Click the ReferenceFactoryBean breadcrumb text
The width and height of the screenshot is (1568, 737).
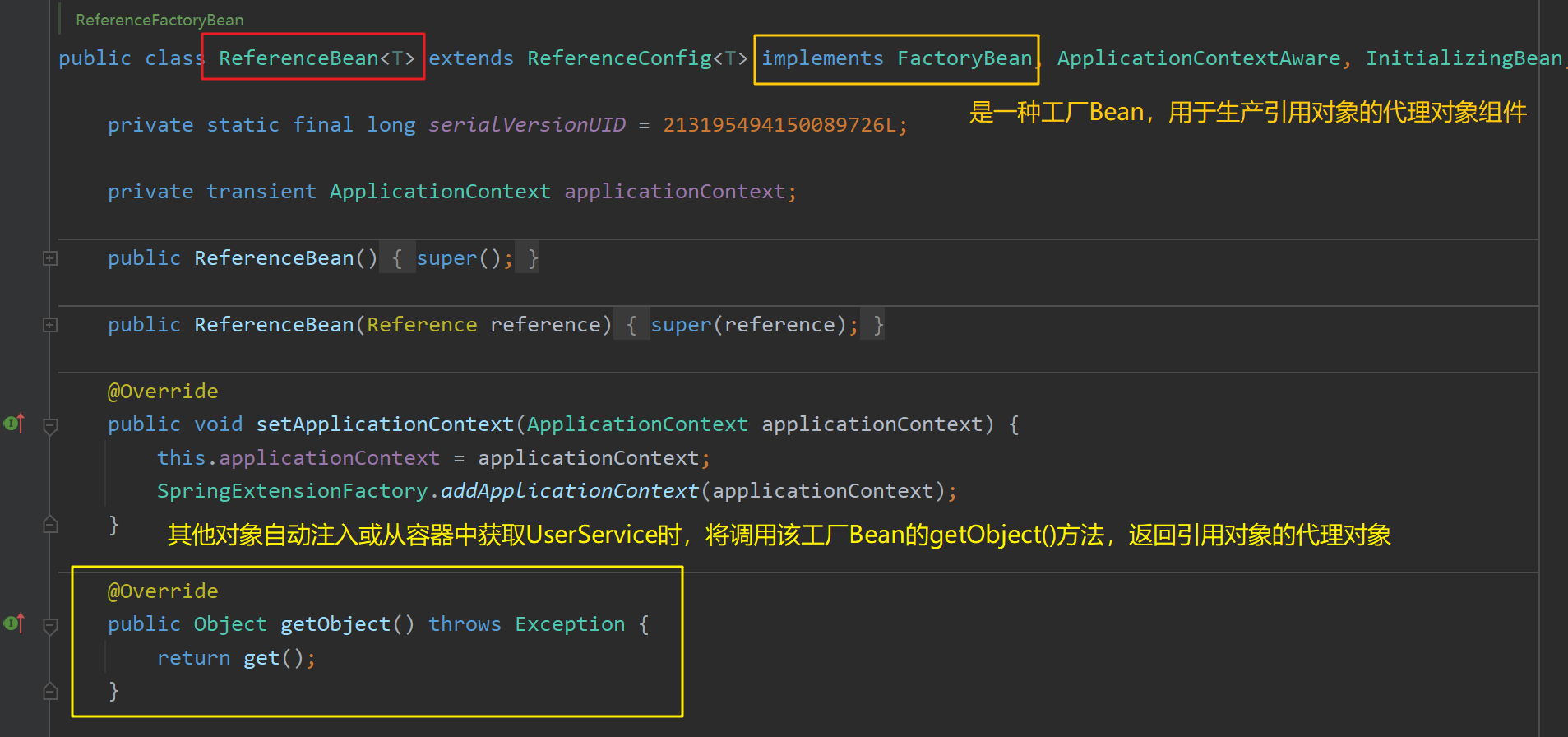[160, 20]
